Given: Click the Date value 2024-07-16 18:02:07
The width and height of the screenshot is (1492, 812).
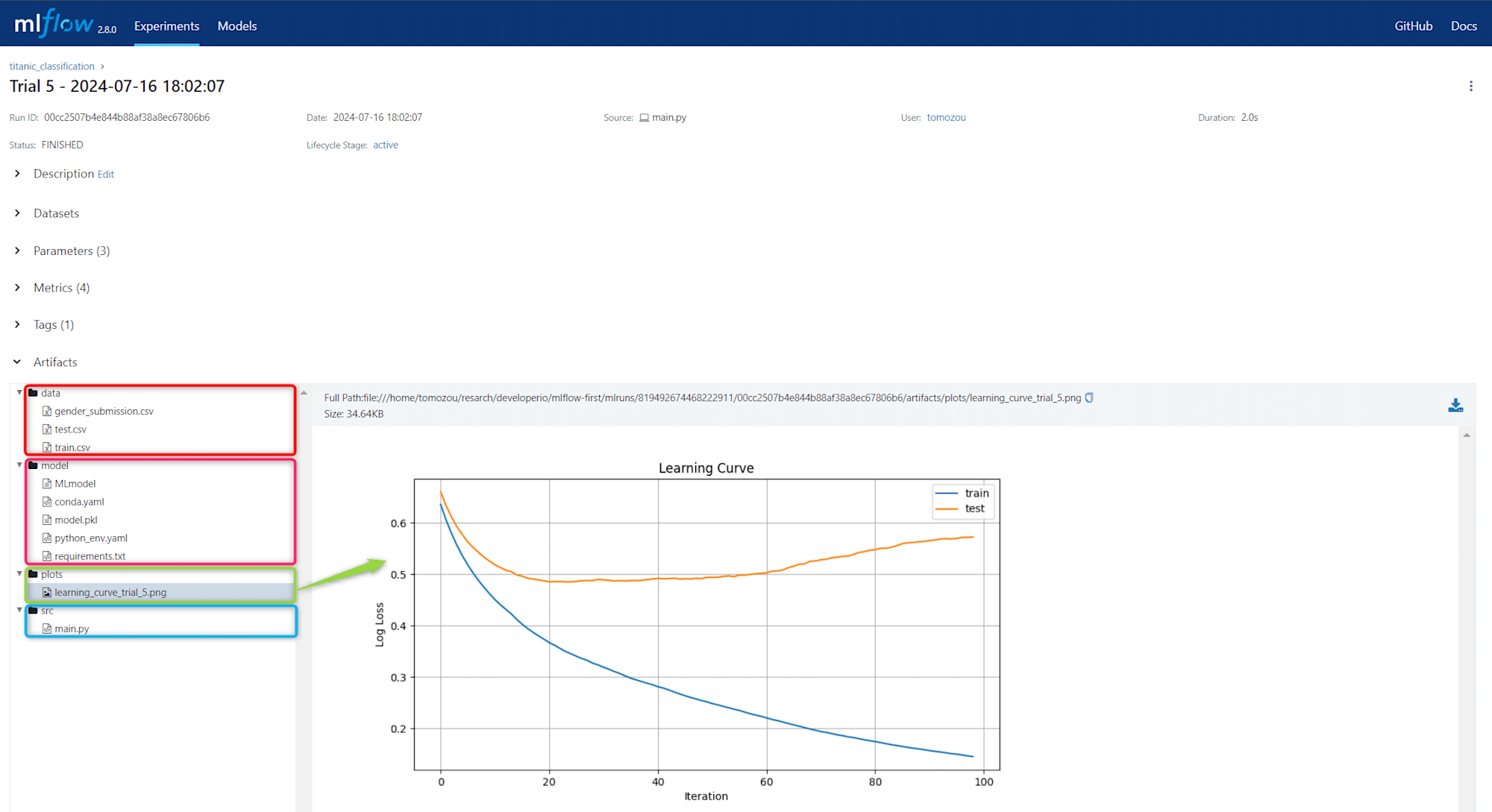Looking at the screenshot, I should (x=377, y=118).
